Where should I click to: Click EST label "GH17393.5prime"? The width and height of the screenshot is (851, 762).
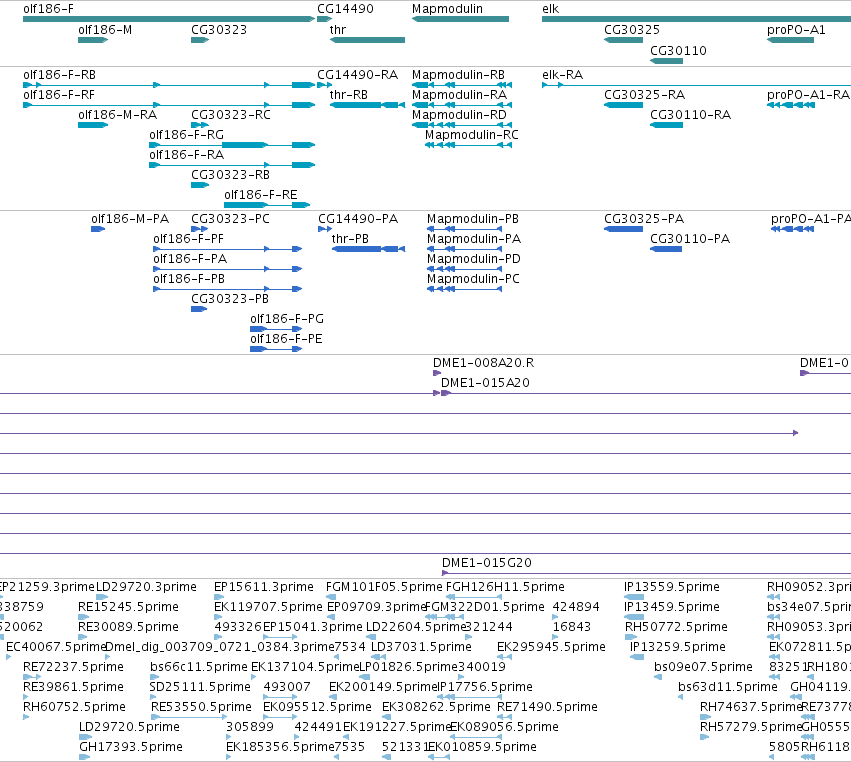point(131,747)
